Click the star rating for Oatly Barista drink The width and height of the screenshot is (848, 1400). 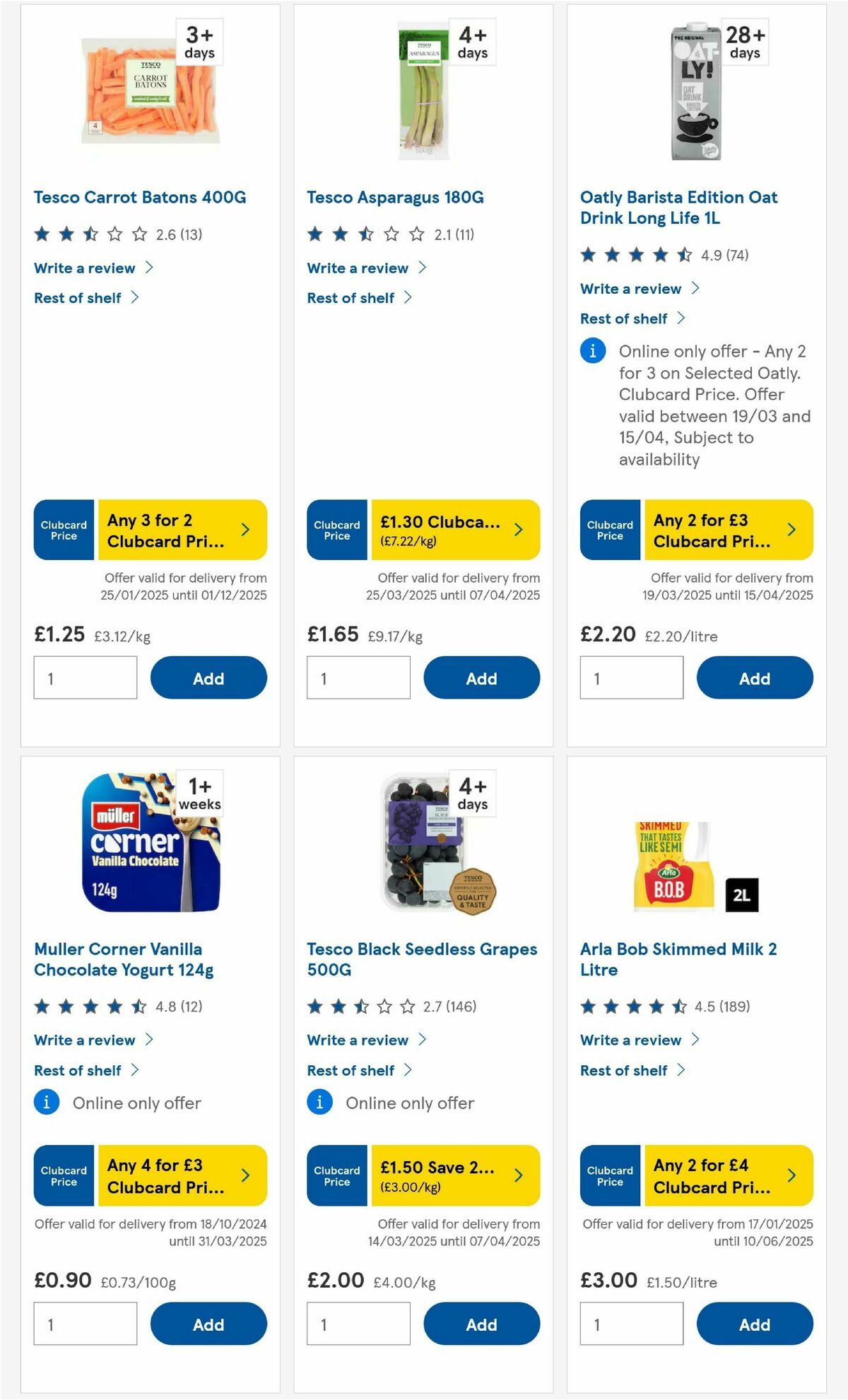(632, 256)
